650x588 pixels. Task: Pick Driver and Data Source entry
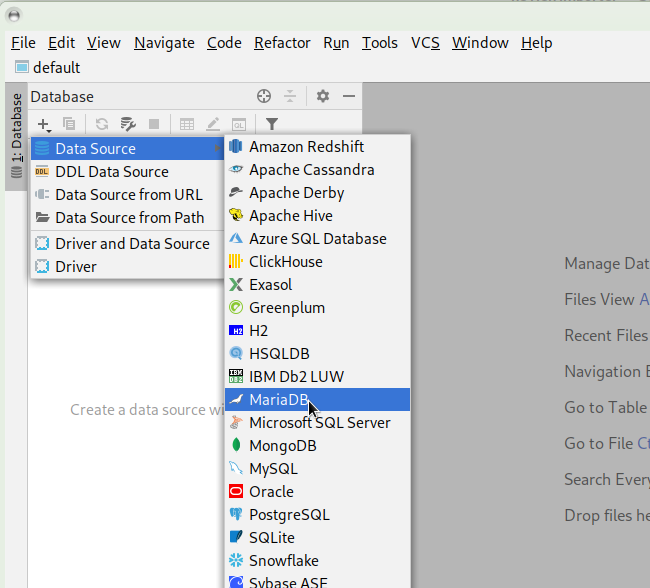[x=132, y=243]
